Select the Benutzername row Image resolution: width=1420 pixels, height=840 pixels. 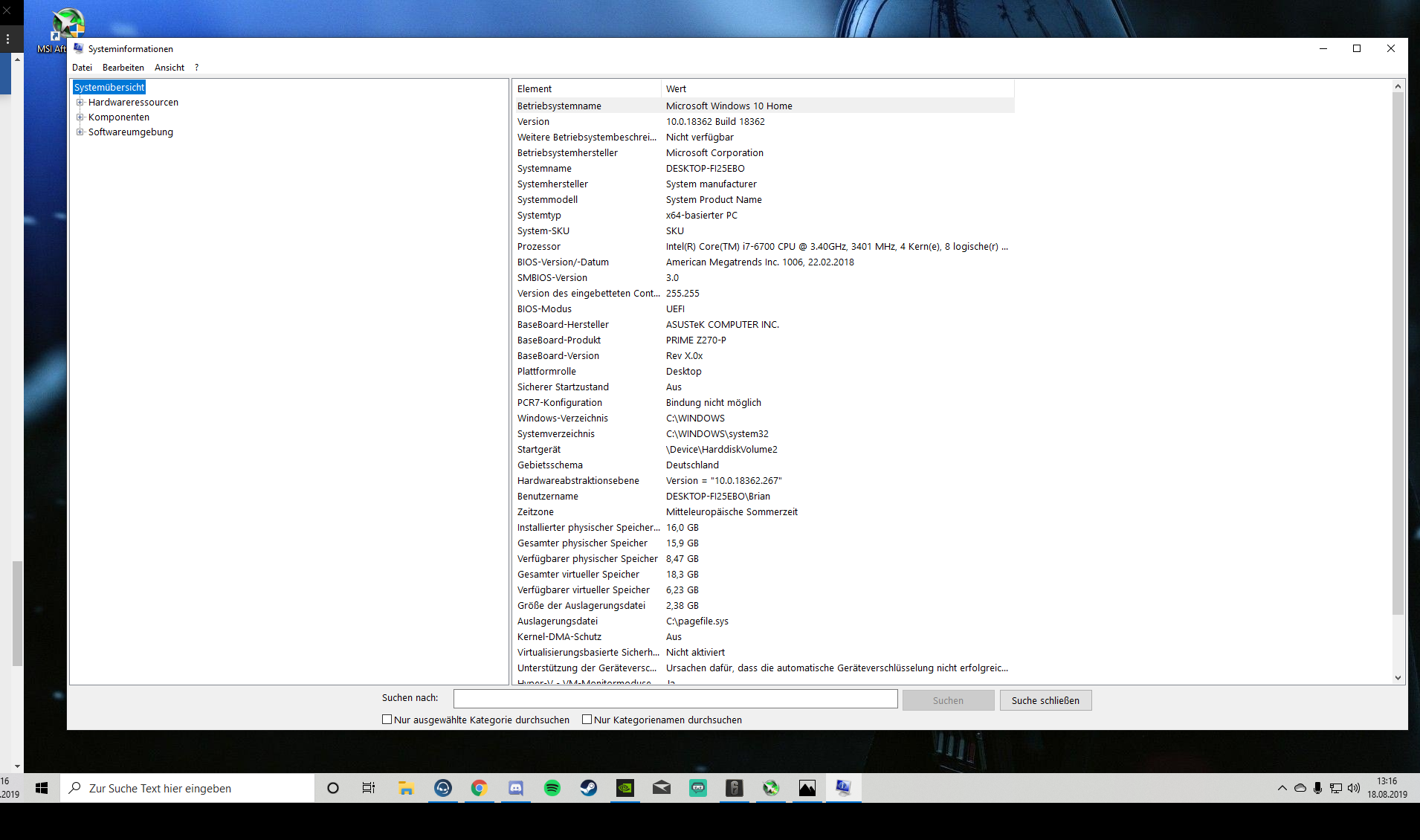click(x=764, y=497)
